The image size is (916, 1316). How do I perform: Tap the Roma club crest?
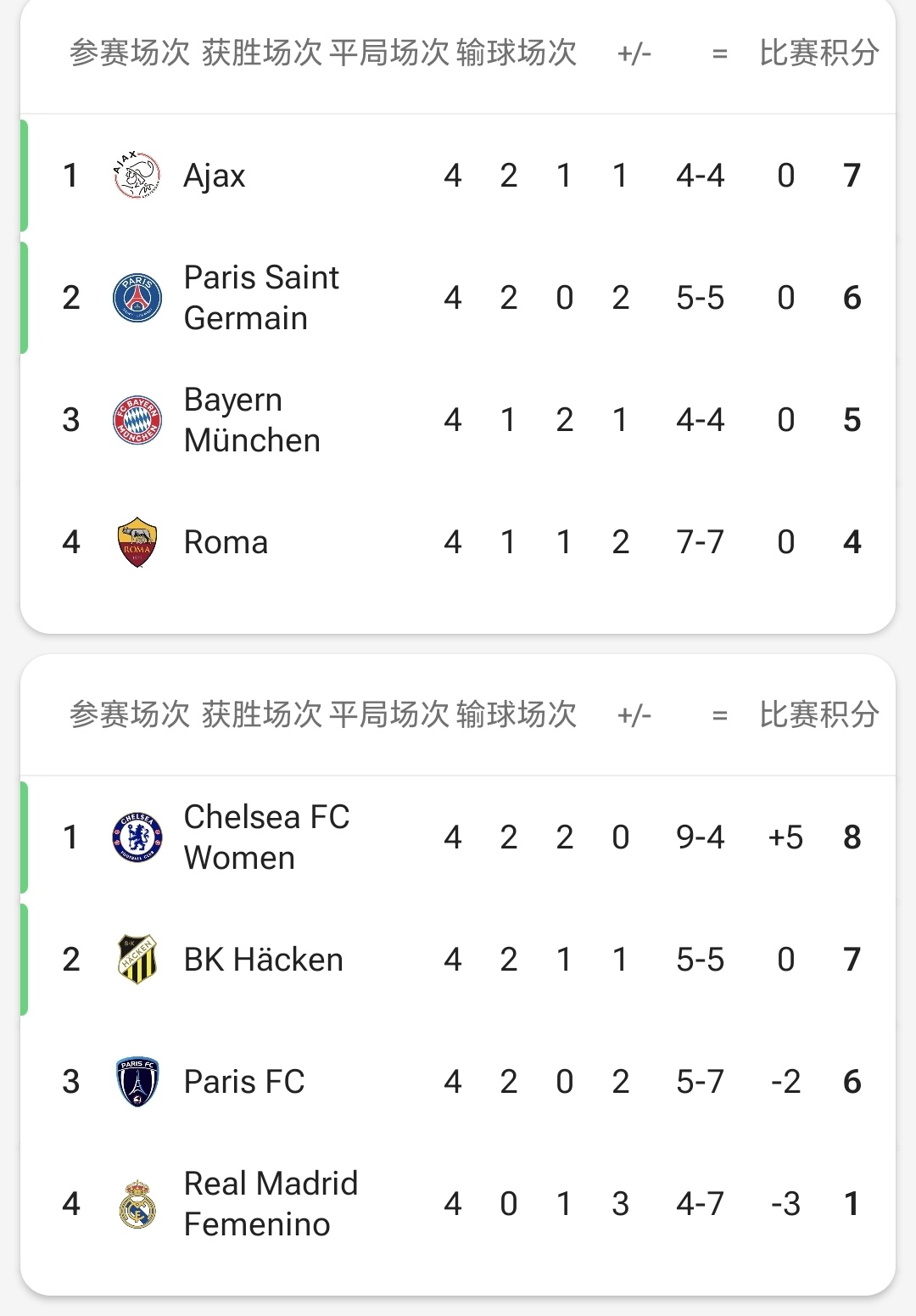pyautogui.click(x=137, y=542)
